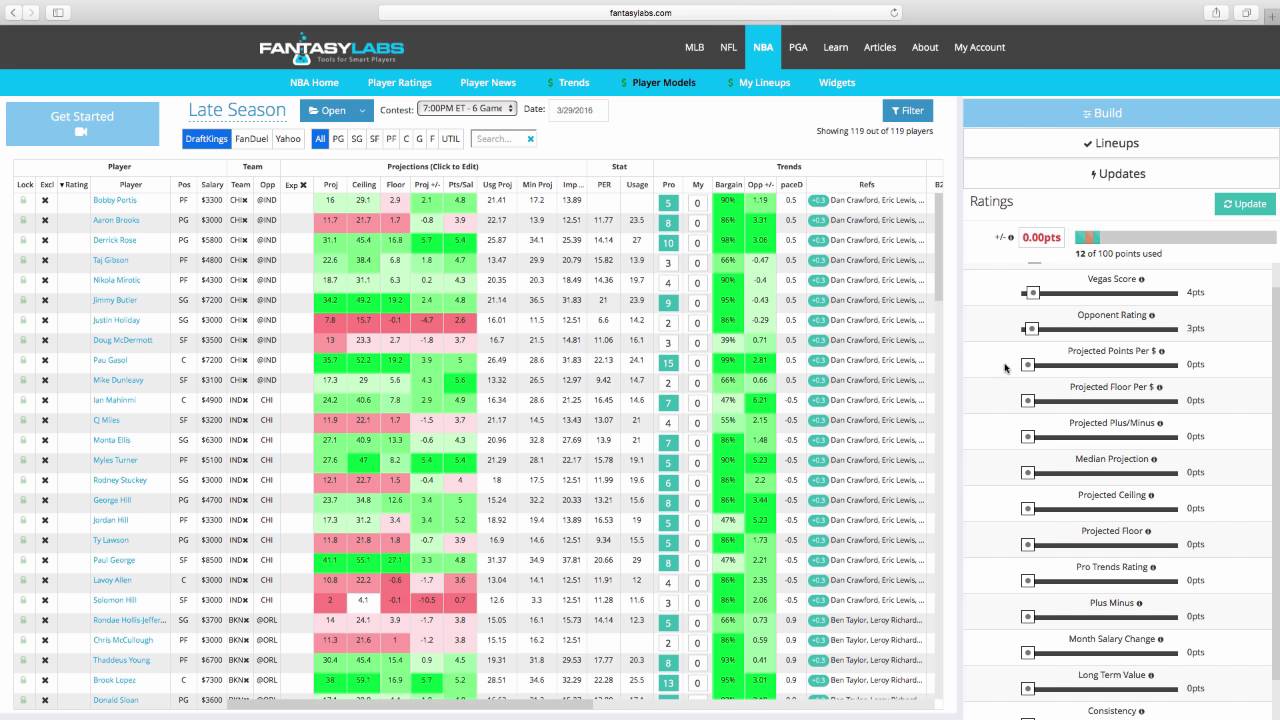Show all tabs in Safari
Viewport: 1280px width, 720px height.
[x=1246, y=12]
